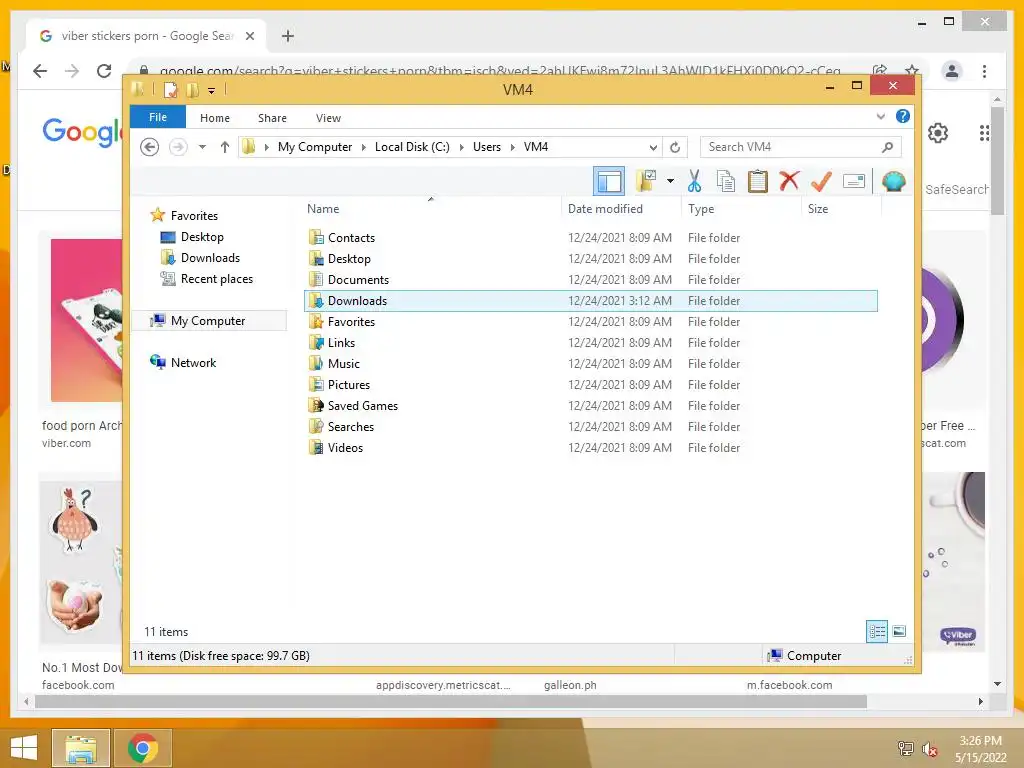Reload the Chrome page
This screenshot has height=768, width=1024.
[104, 71]
